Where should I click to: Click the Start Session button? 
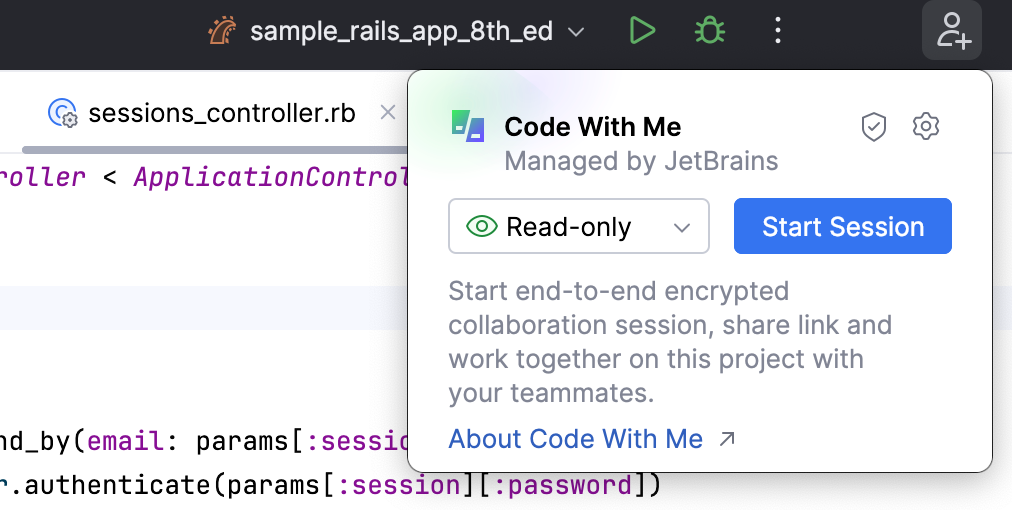click(842, 226)
